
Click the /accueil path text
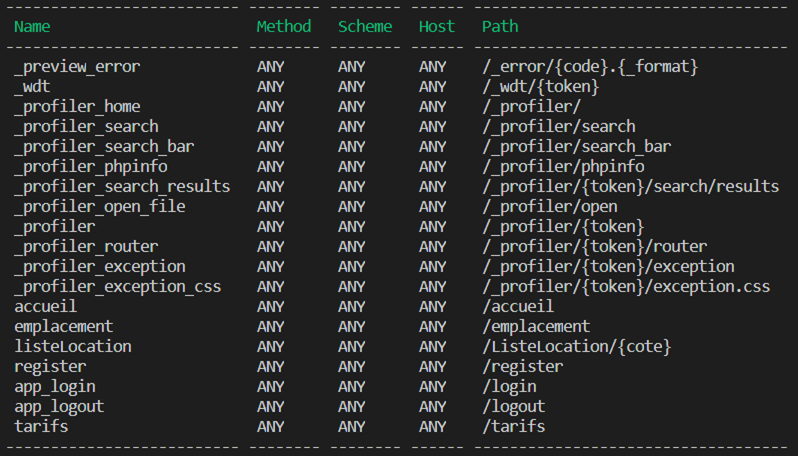(518, 307)
